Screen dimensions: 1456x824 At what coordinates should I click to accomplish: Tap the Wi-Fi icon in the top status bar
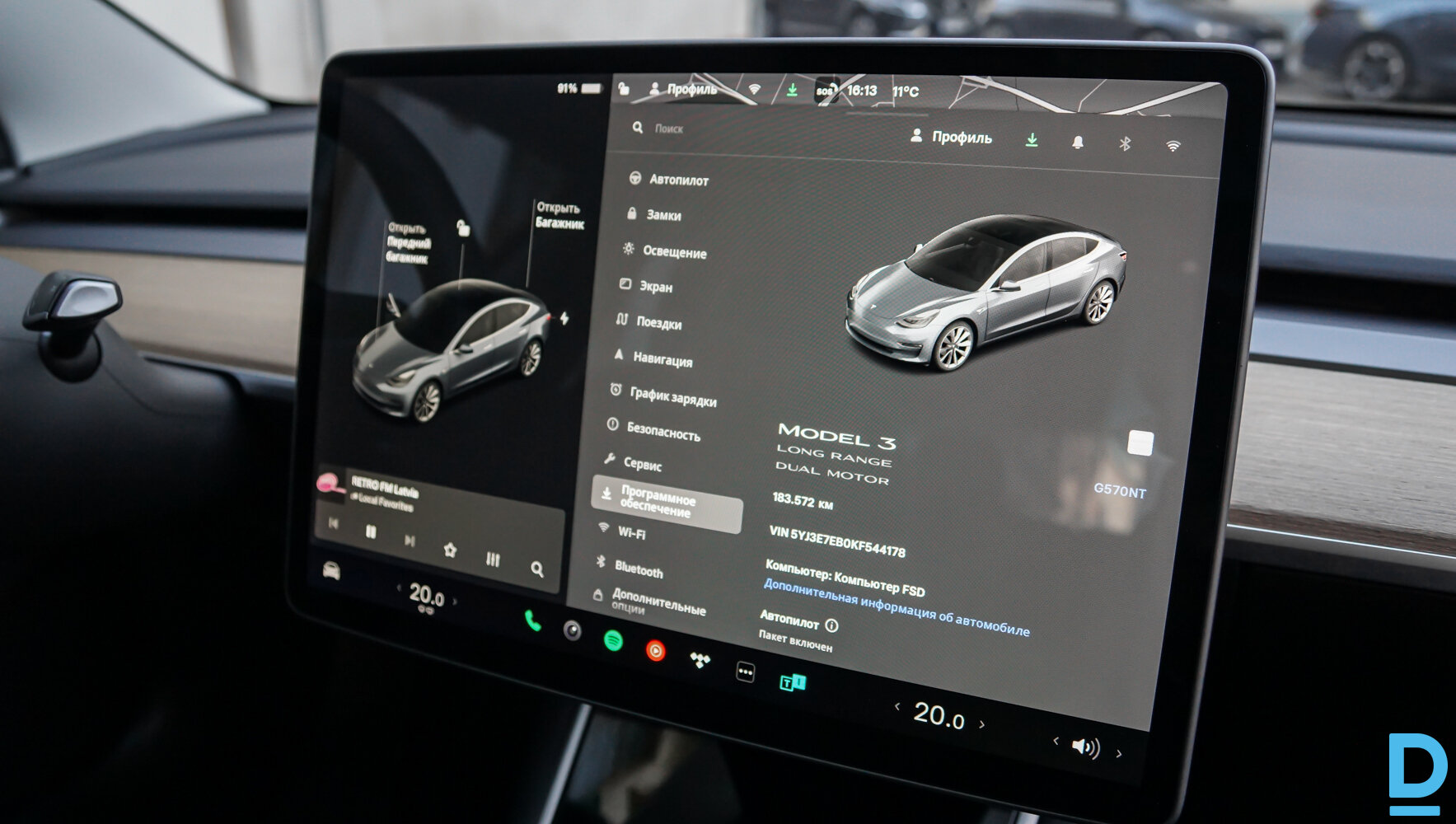pyautogui.click(x=754, y=89)
